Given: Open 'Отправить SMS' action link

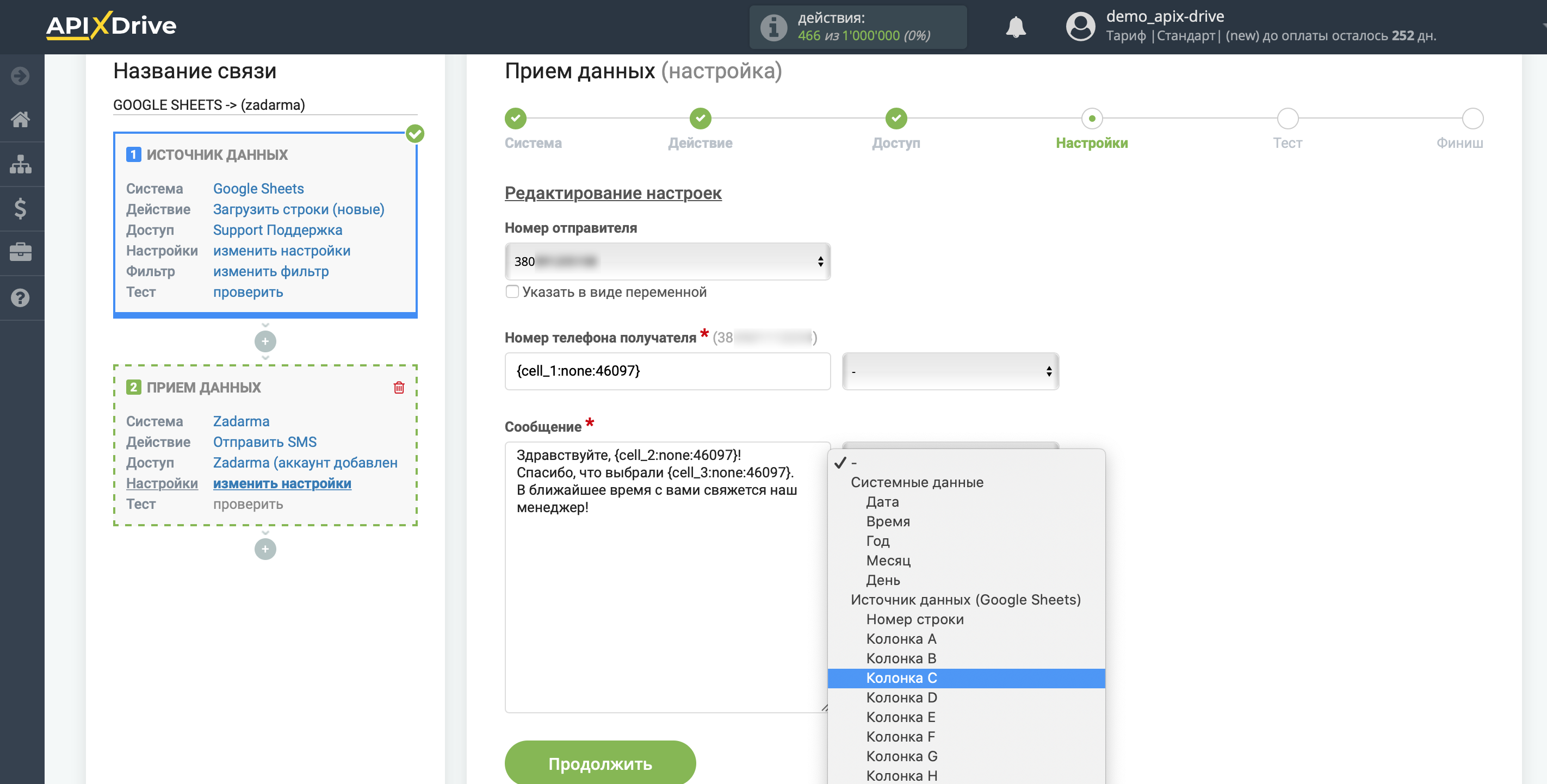Looking at the screenshot, I should pyautogui.click(x=265, y=442).
